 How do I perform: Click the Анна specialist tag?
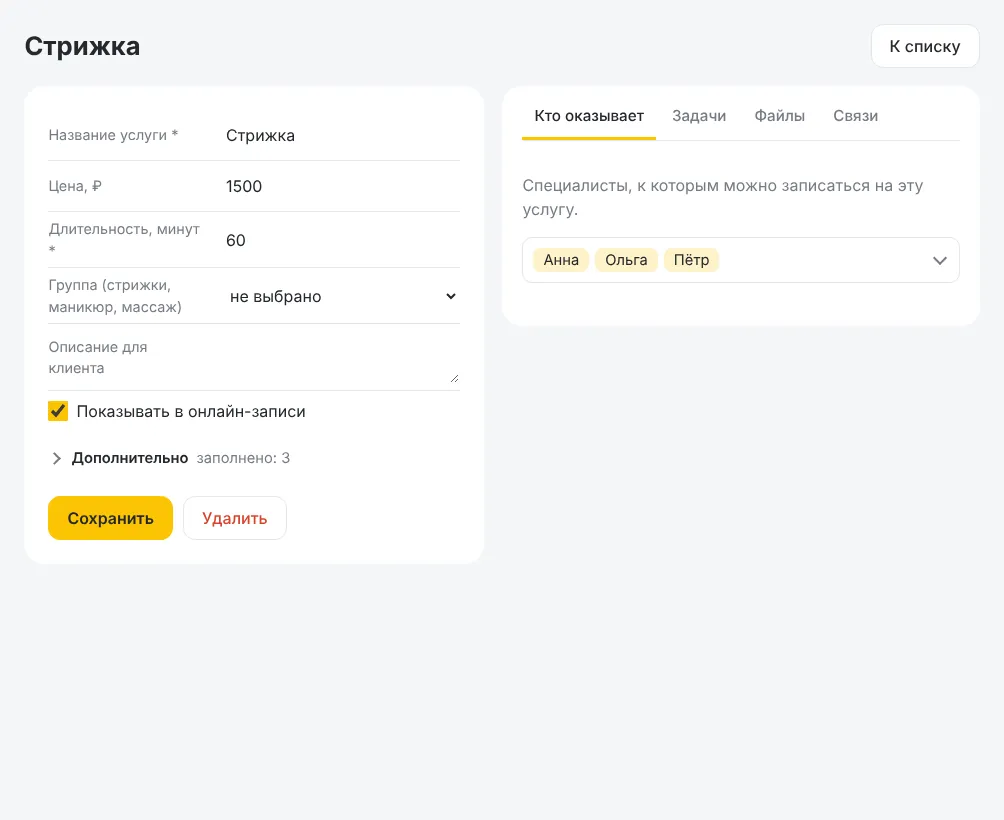(x=561, y=260)
